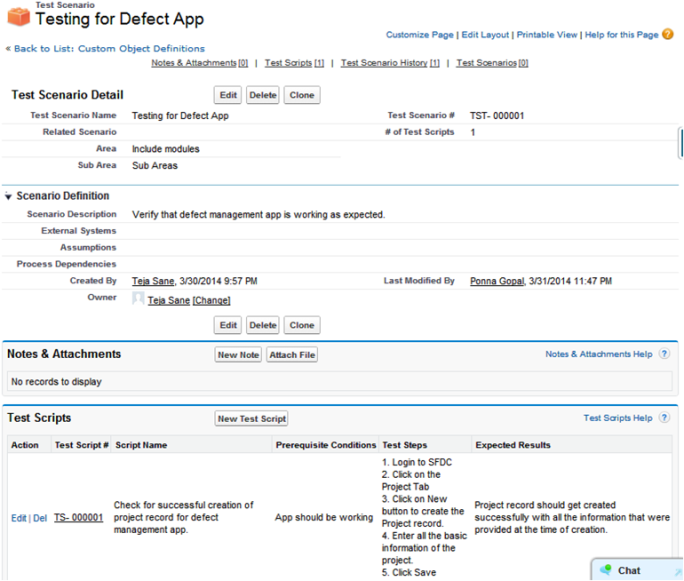Click 'App should be working' cell

tap(324, 517)
